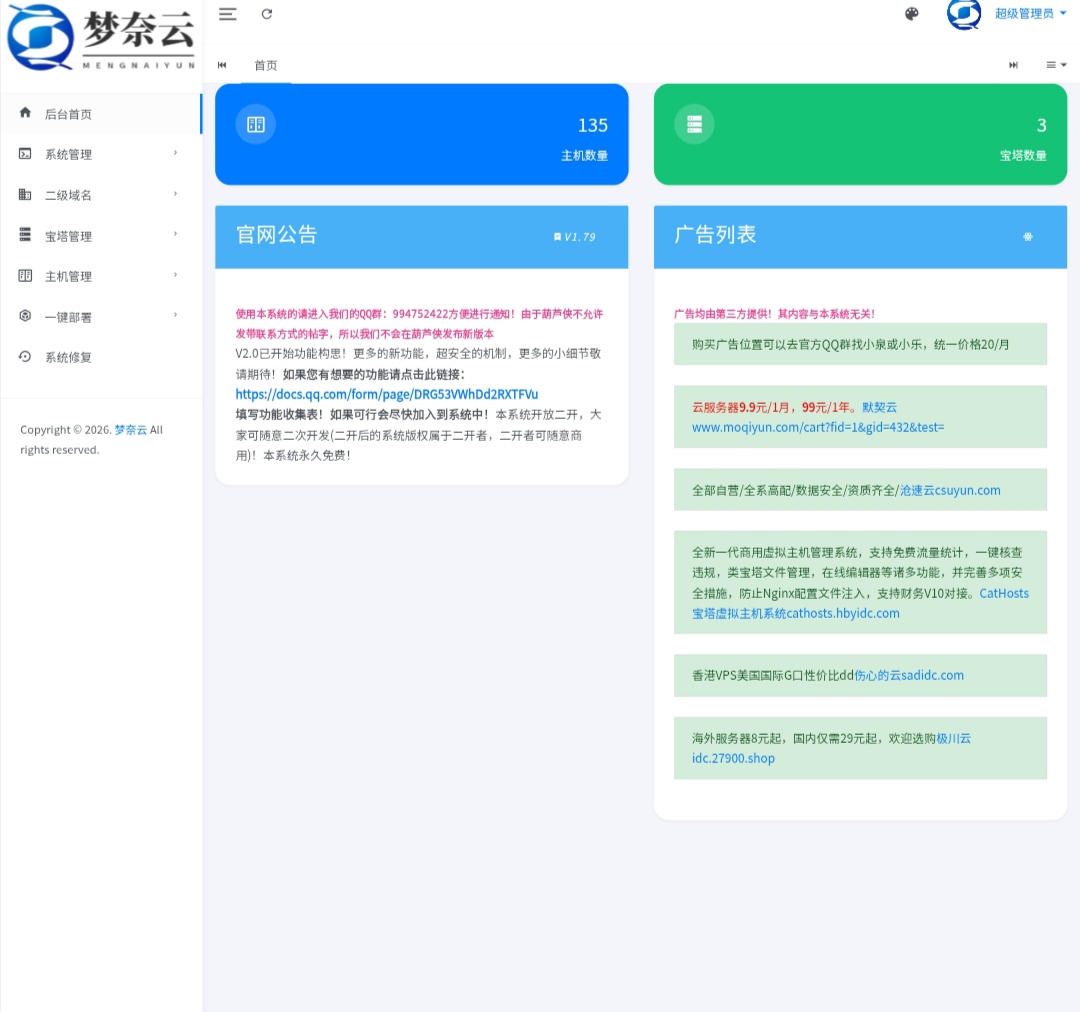Screen dimensions: 1080x1012
Task: Collapse the sidebar with hamburger icon
Action: pos(227,14)
